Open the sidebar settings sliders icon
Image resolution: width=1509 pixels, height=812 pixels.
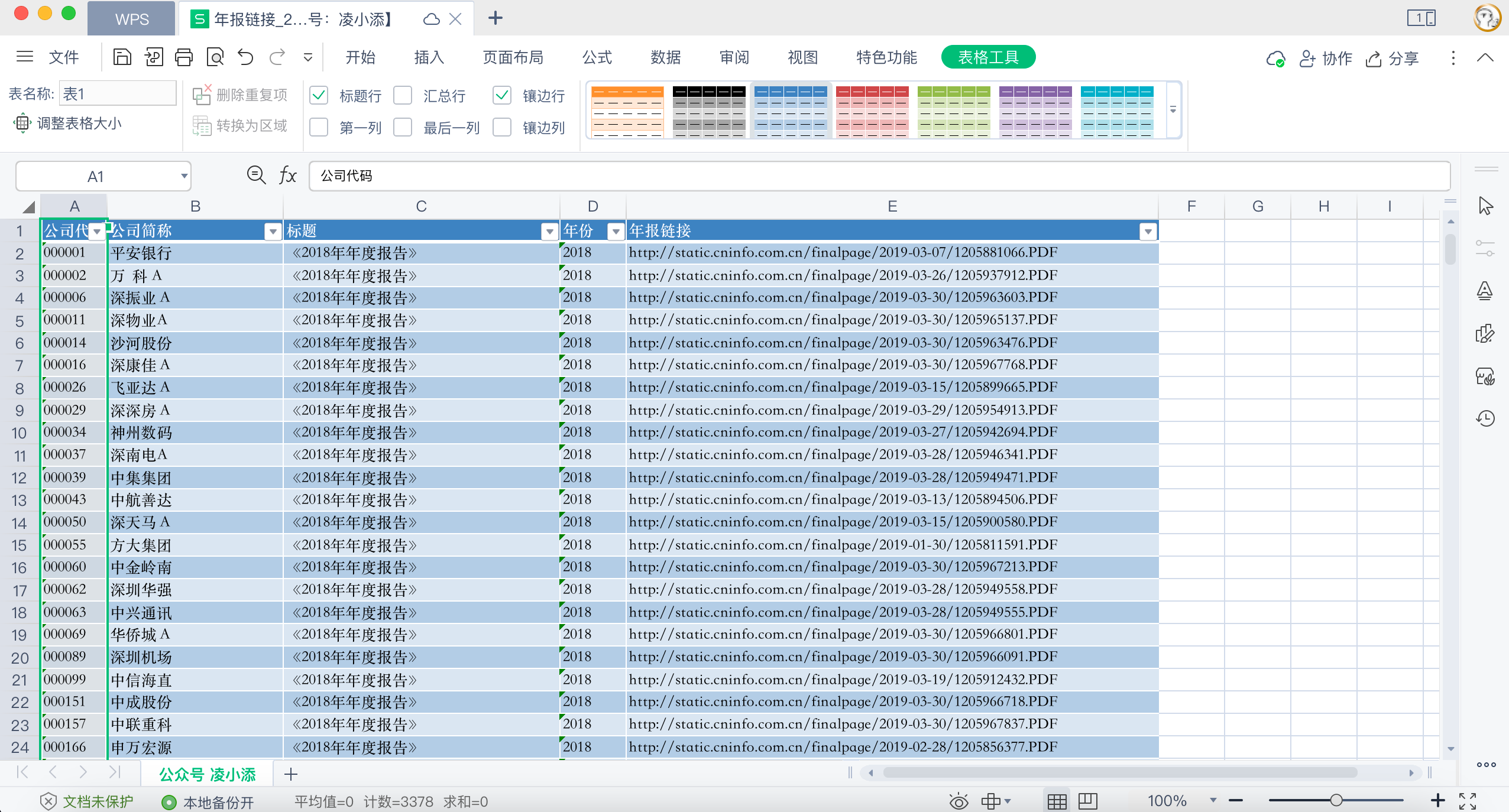pos(1485,248)
